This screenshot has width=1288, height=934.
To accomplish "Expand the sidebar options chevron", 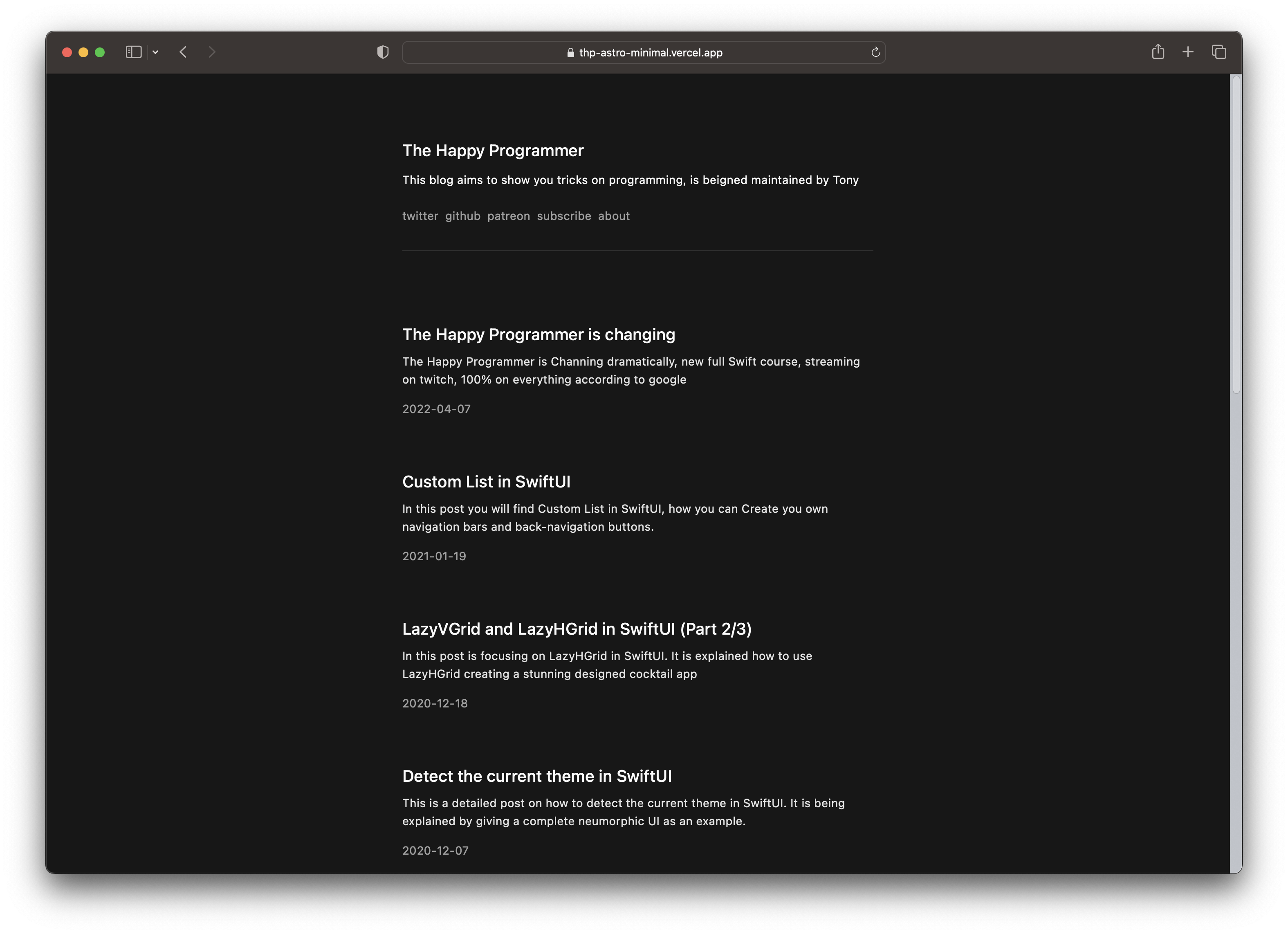I will coord(156,52).
